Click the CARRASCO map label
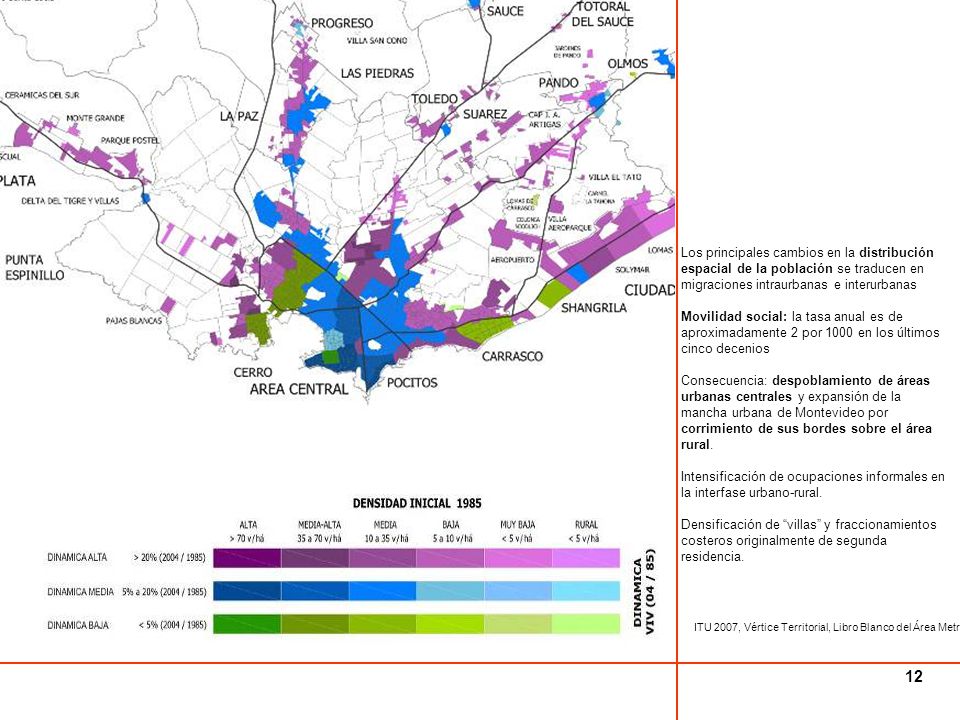Screen dimensions: 960x720 [512, 356]
